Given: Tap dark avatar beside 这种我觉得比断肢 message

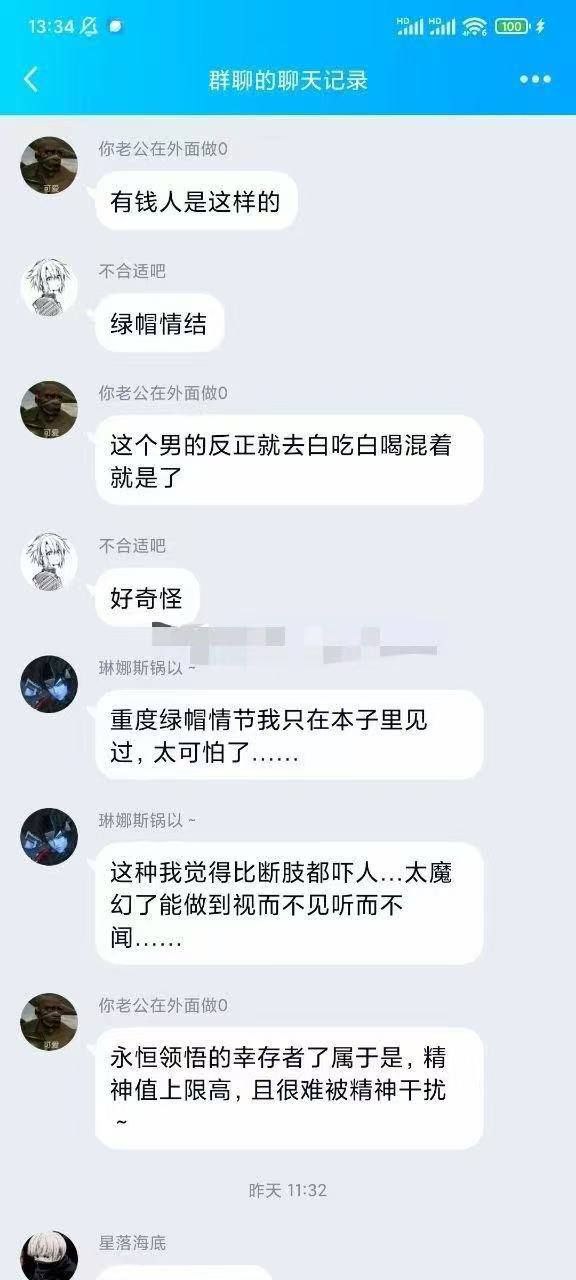Looking at the screenshot, I should coord(49,837).
